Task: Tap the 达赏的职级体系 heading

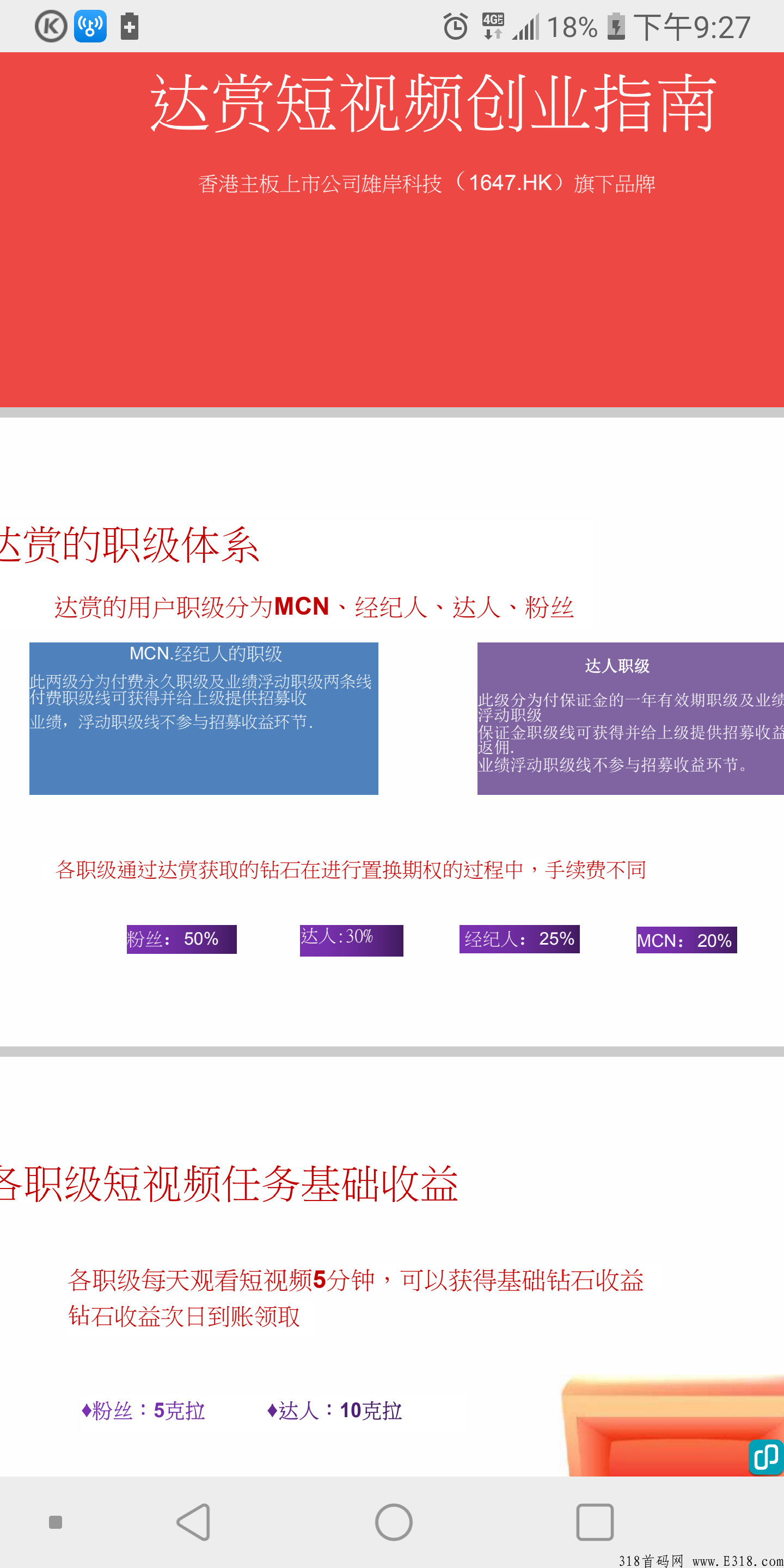Action: 130,544
